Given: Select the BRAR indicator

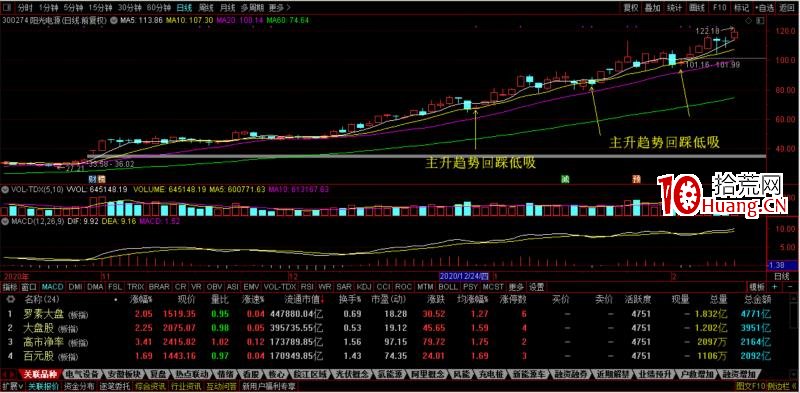Looking at the screenshot, I should pyautogui.click(x=159, y=287).
